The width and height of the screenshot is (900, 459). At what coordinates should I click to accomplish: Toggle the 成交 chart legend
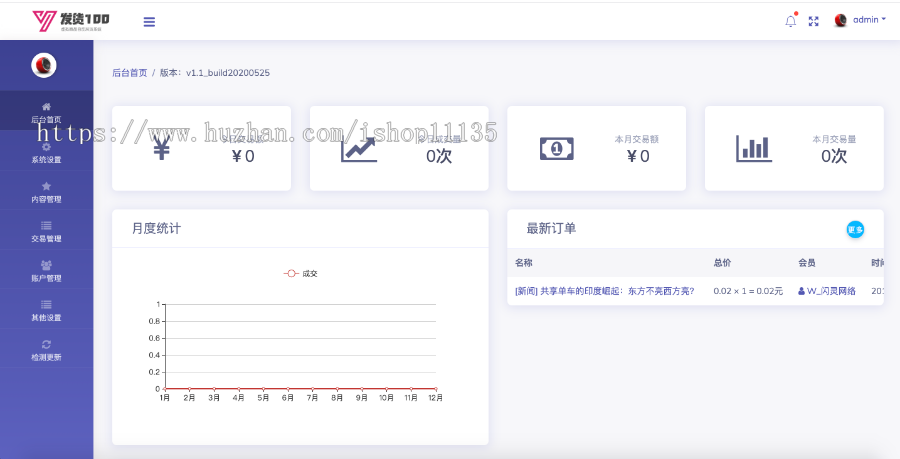301,274
